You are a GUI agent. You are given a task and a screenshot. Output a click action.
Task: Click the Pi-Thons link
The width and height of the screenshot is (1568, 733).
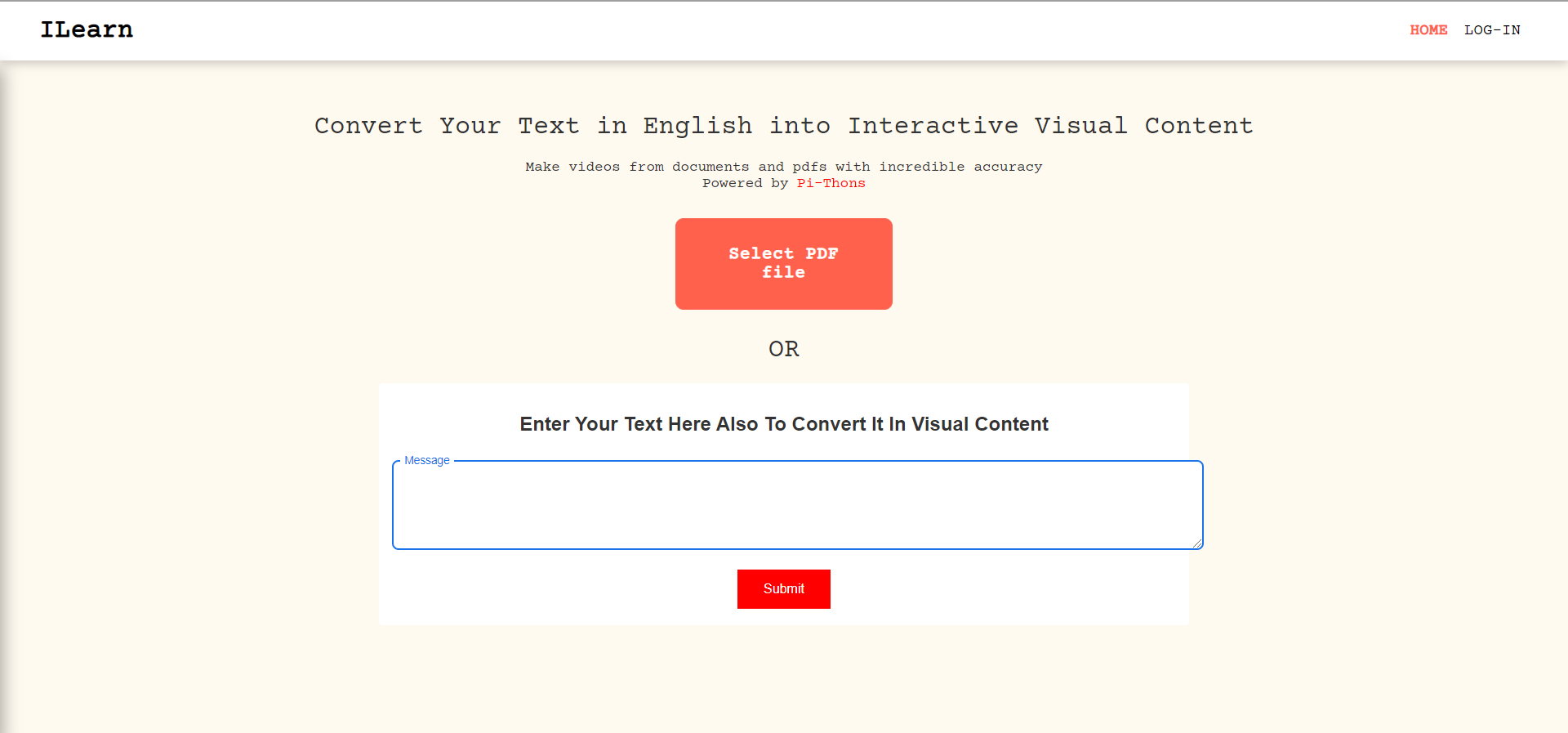(x=831, y=184)
